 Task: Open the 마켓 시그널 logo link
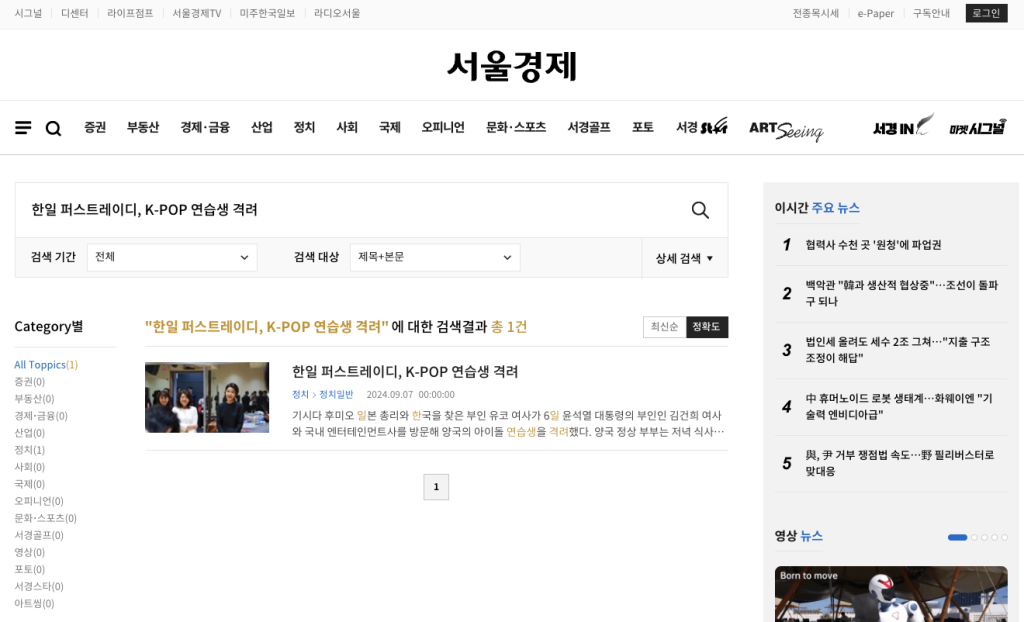(978, 127)
